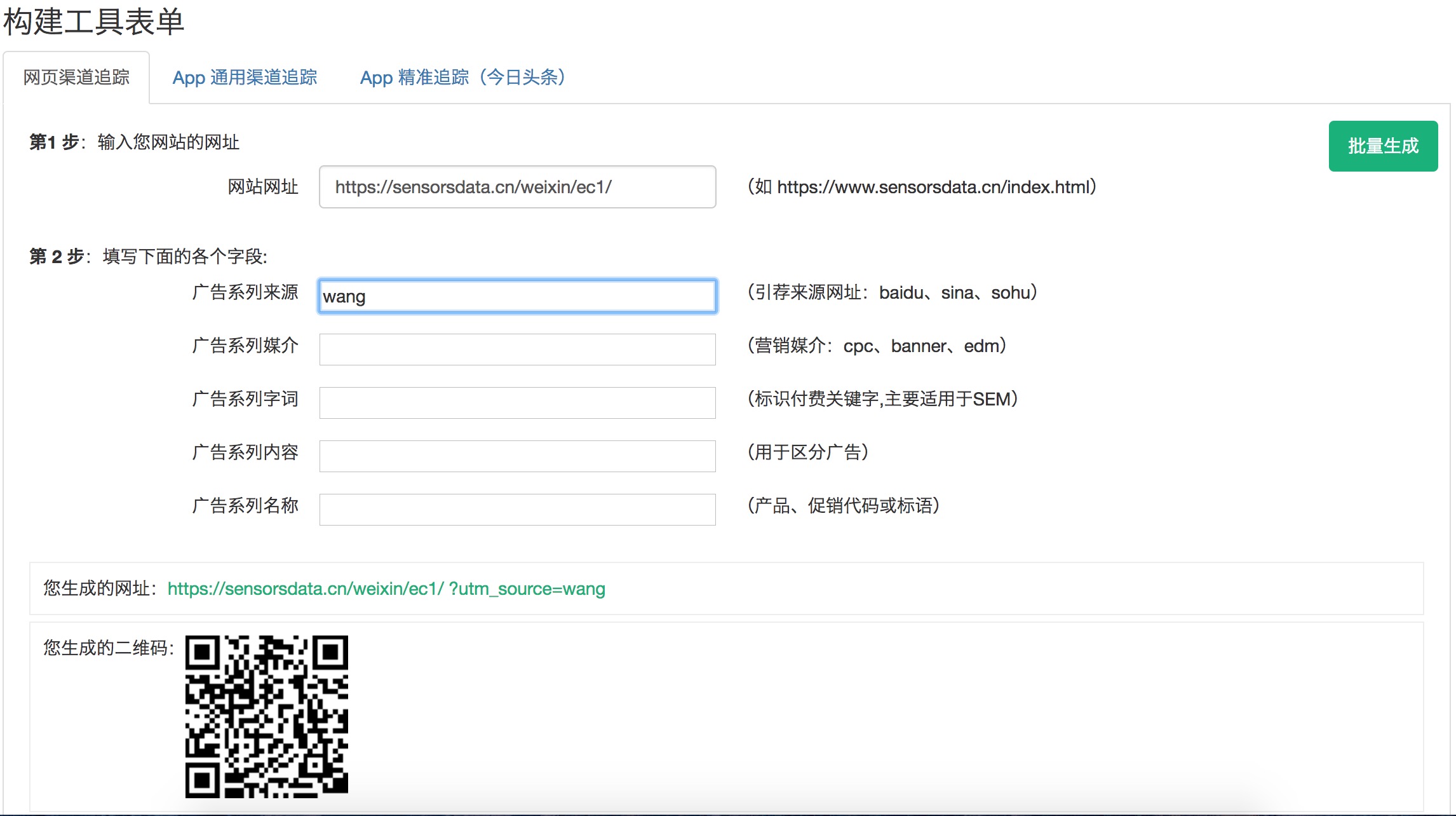Click the hint text cpc、banner、edm

pyautogui.click(x=877, y=346)
